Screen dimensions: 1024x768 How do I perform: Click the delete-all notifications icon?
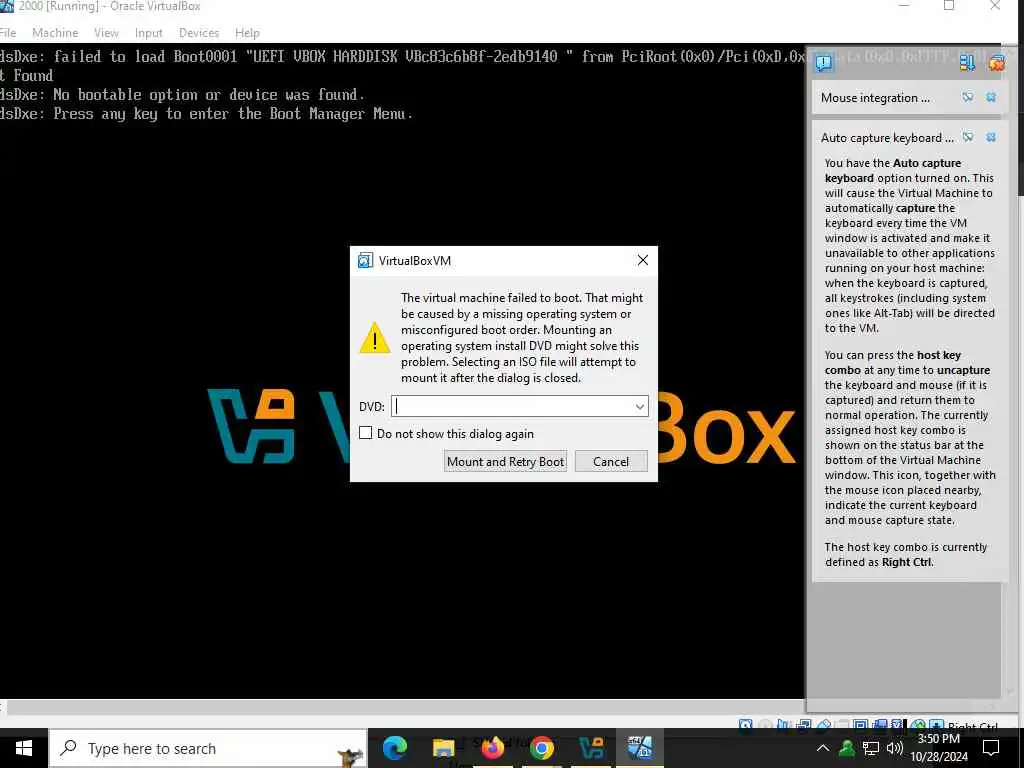tap(996, 63)
